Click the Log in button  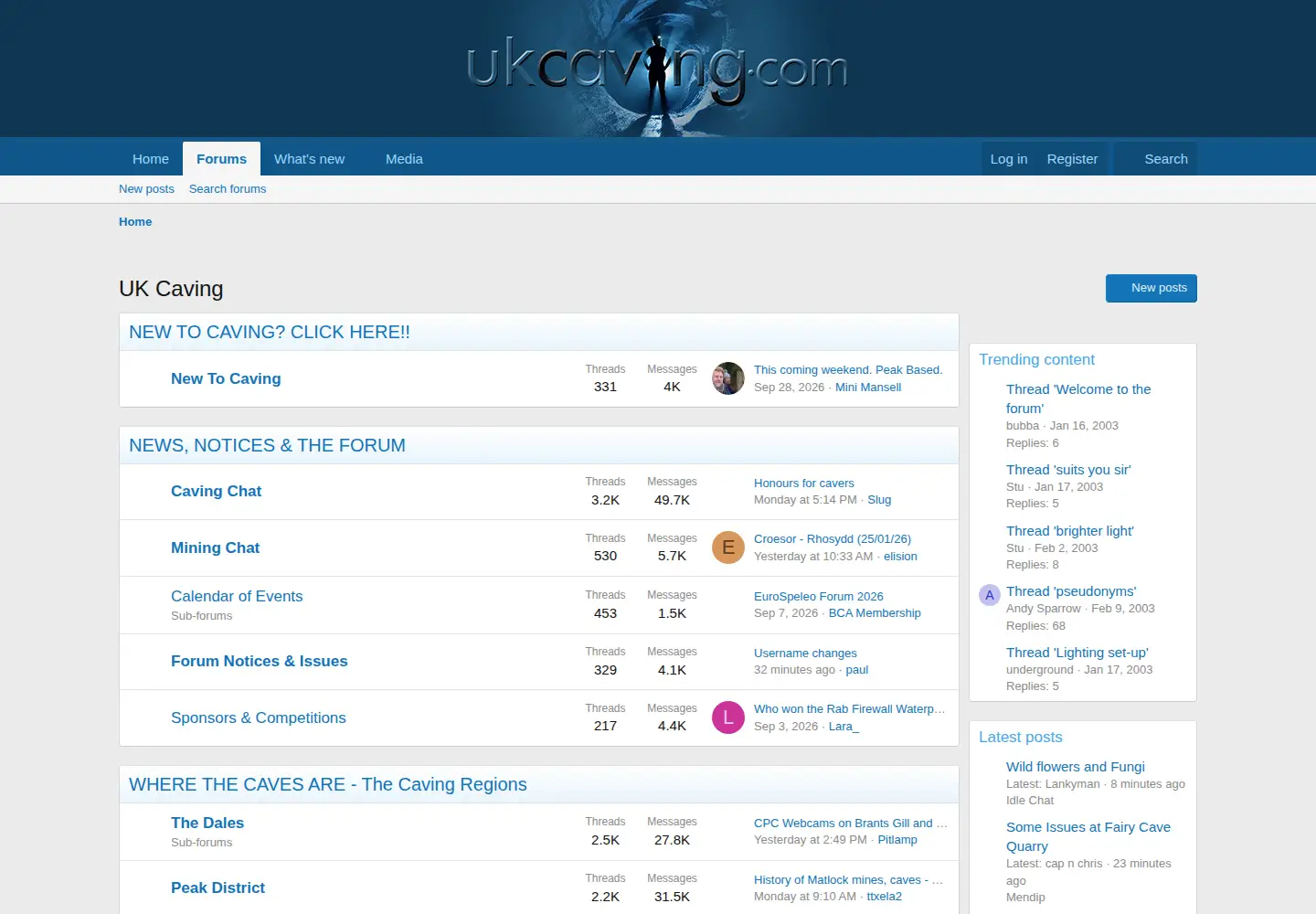[1009, 159]
